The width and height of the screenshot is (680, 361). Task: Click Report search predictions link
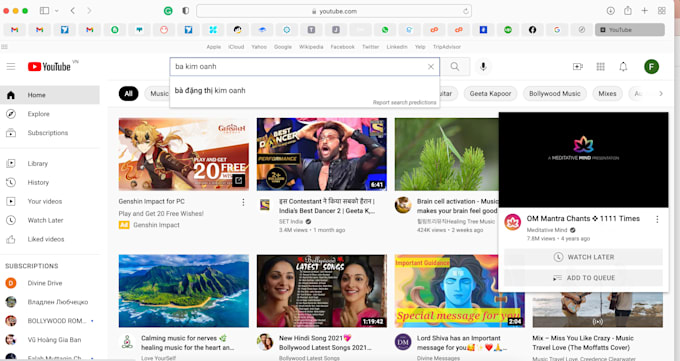tap(404, 102)
